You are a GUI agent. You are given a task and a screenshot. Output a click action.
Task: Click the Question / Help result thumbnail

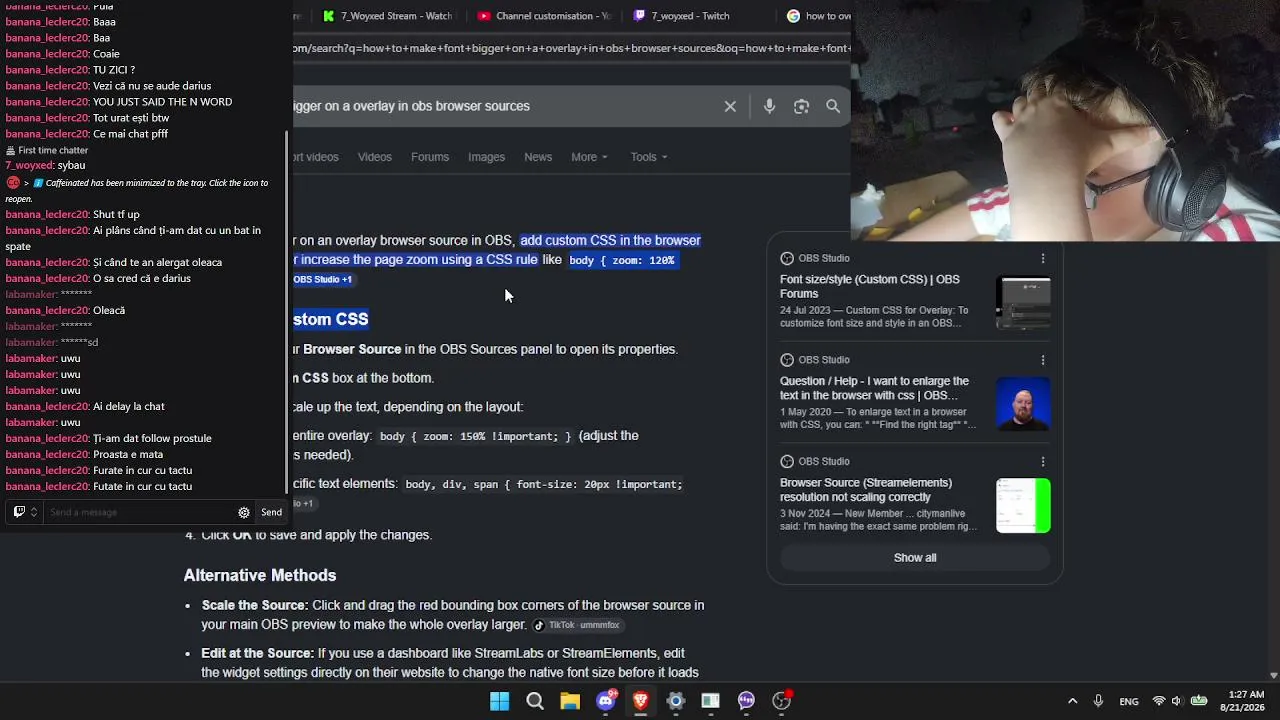[x=1023, y=404]
